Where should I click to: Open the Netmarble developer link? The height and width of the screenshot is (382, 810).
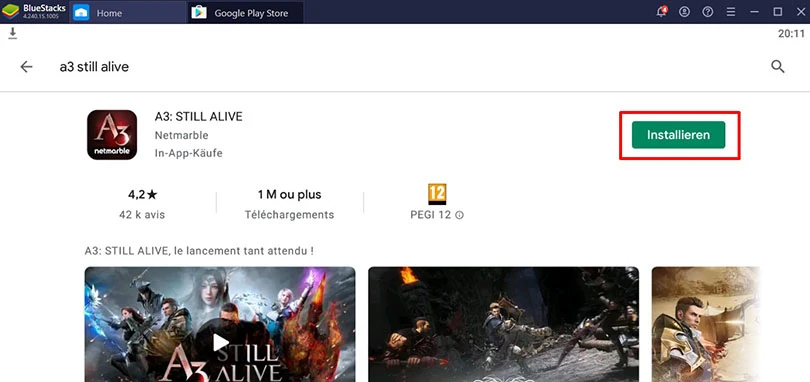click(181, 135)
